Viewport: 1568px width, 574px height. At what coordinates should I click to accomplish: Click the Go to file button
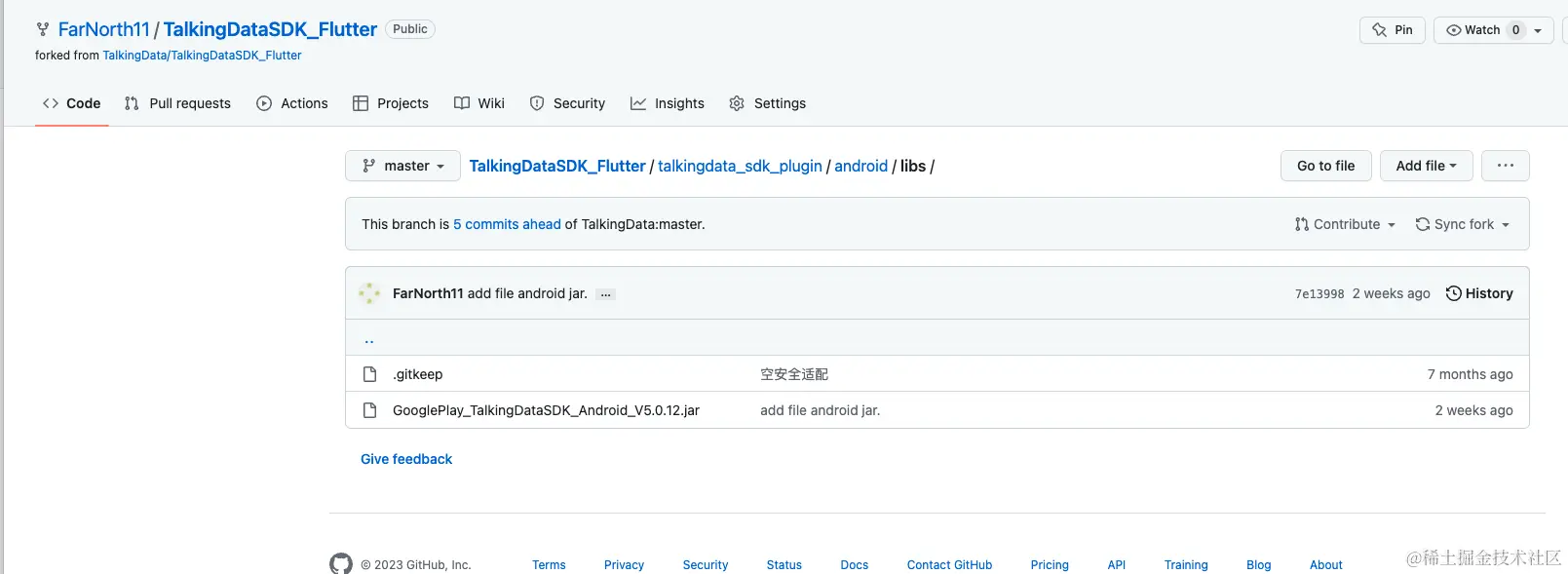pyautogui.click(x=1326, y=166)
